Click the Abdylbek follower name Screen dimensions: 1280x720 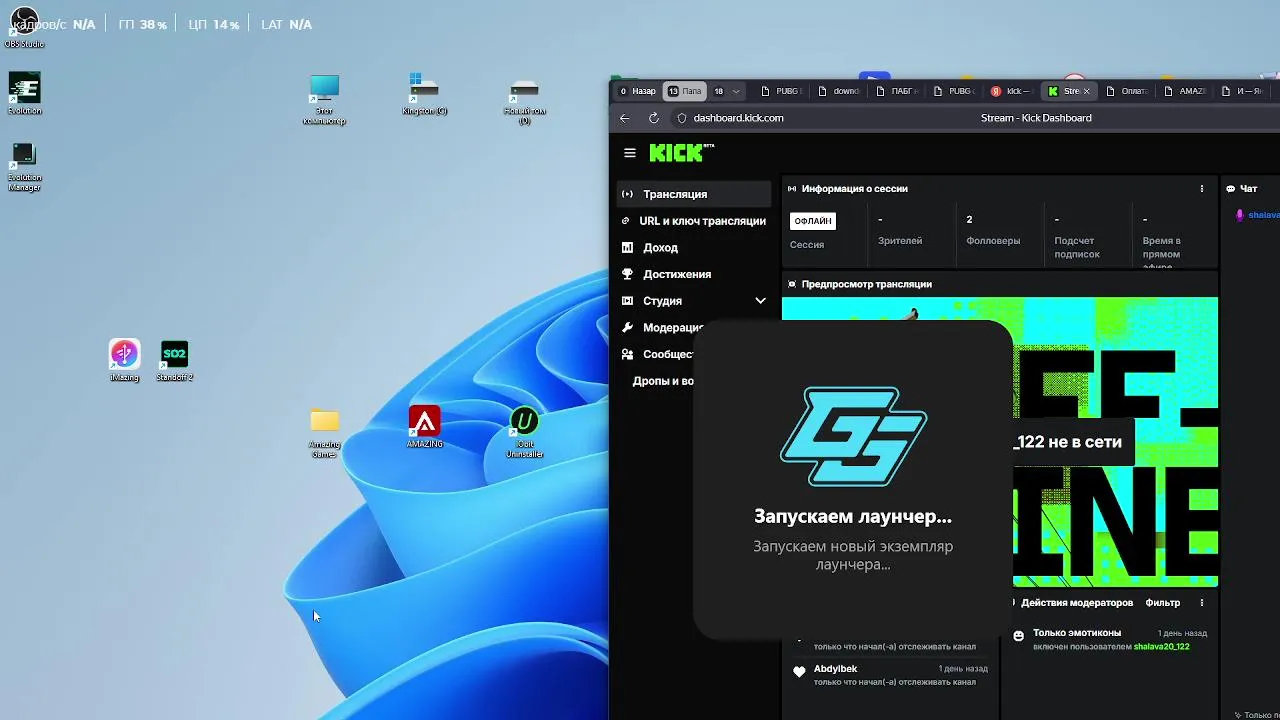pyautogui.click(x=835, y=668)
